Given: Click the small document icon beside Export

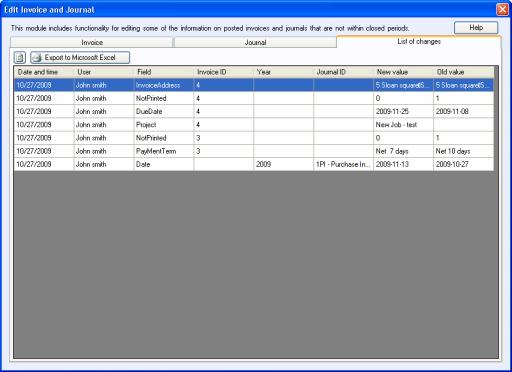Looking at the screenshot, I should click(x=20, y=58).
